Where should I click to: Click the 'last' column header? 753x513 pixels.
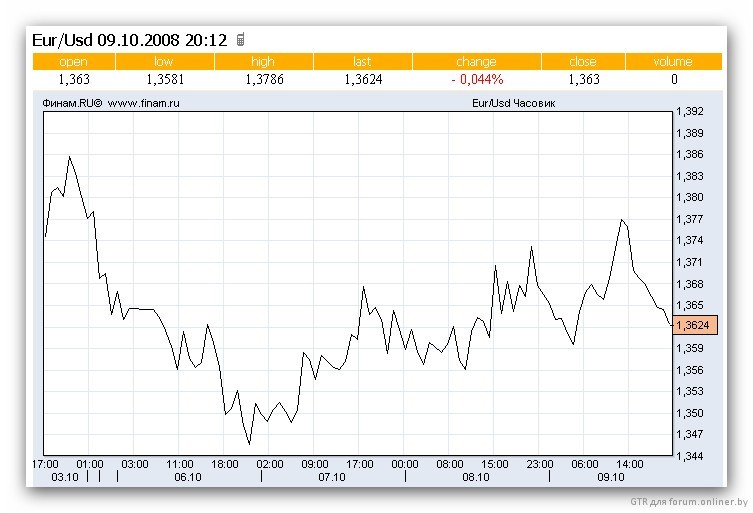click(x=363, y=61)
